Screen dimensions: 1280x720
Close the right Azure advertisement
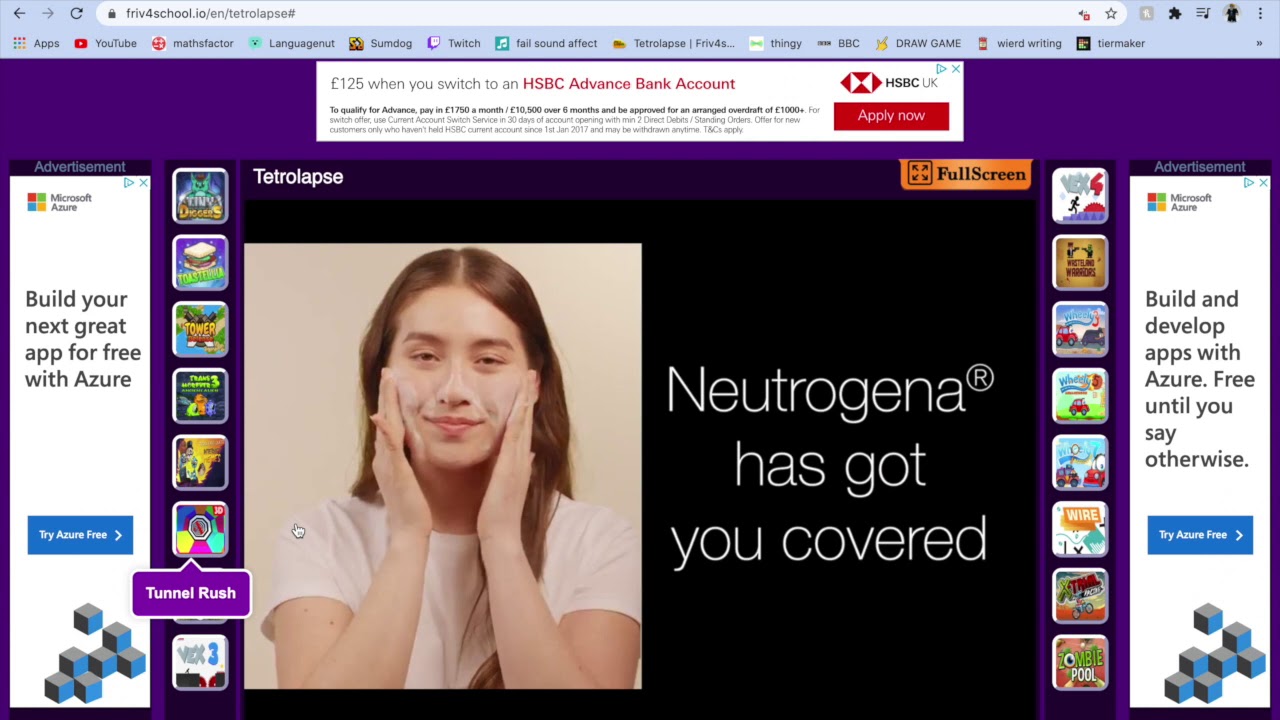pos(1263,183)
